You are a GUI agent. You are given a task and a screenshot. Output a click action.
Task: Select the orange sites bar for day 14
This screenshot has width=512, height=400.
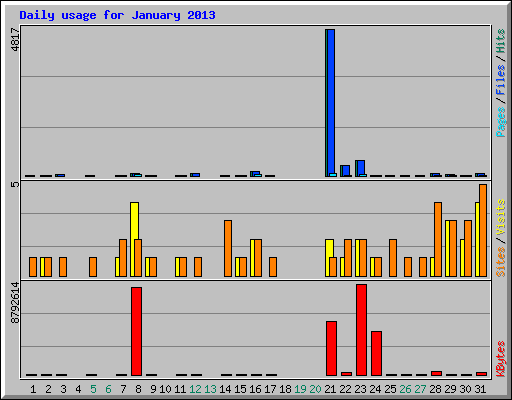coord(228,248)
